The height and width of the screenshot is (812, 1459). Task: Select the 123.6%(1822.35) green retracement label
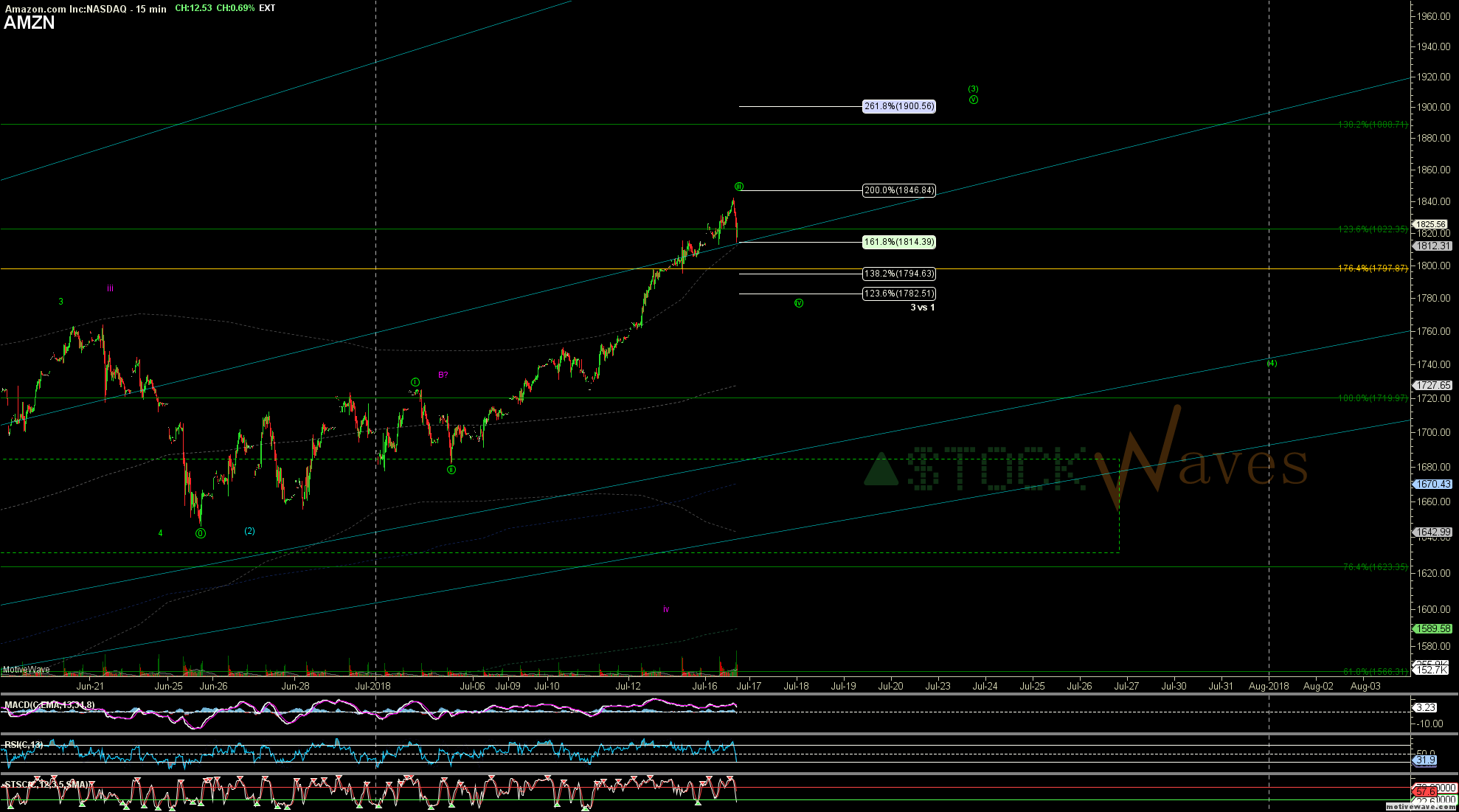[1373, 229]
